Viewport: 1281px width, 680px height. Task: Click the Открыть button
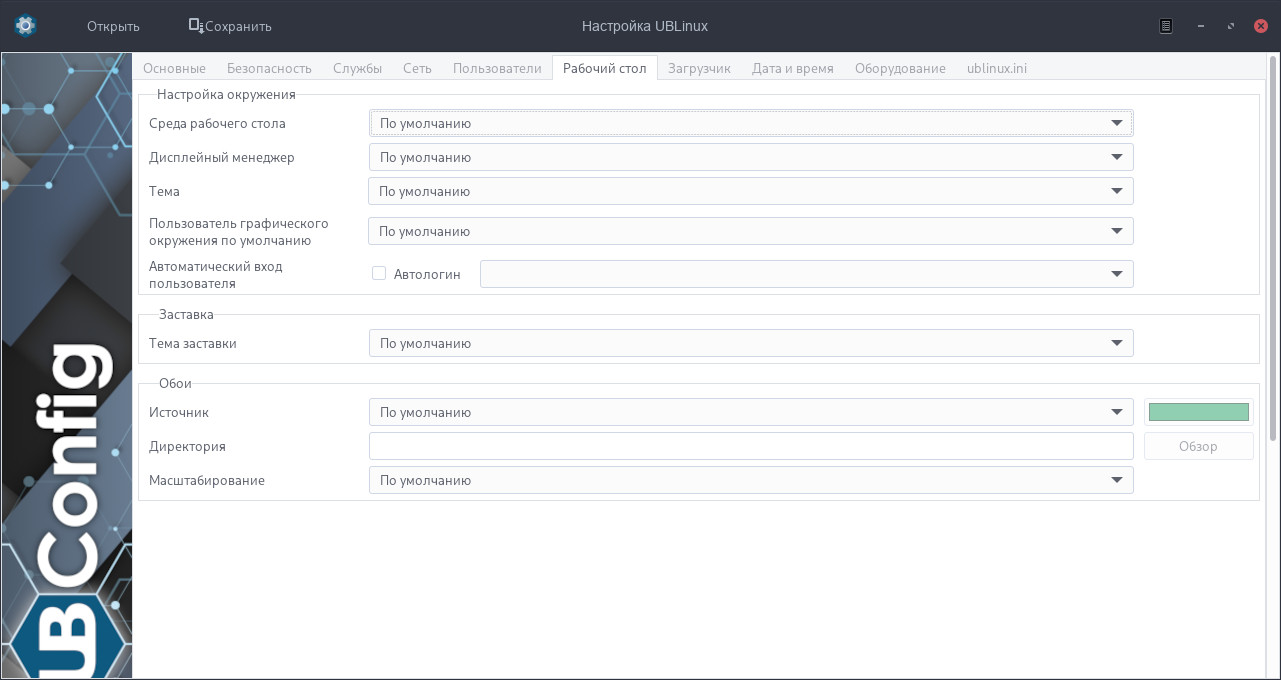(x=113, y=26)
